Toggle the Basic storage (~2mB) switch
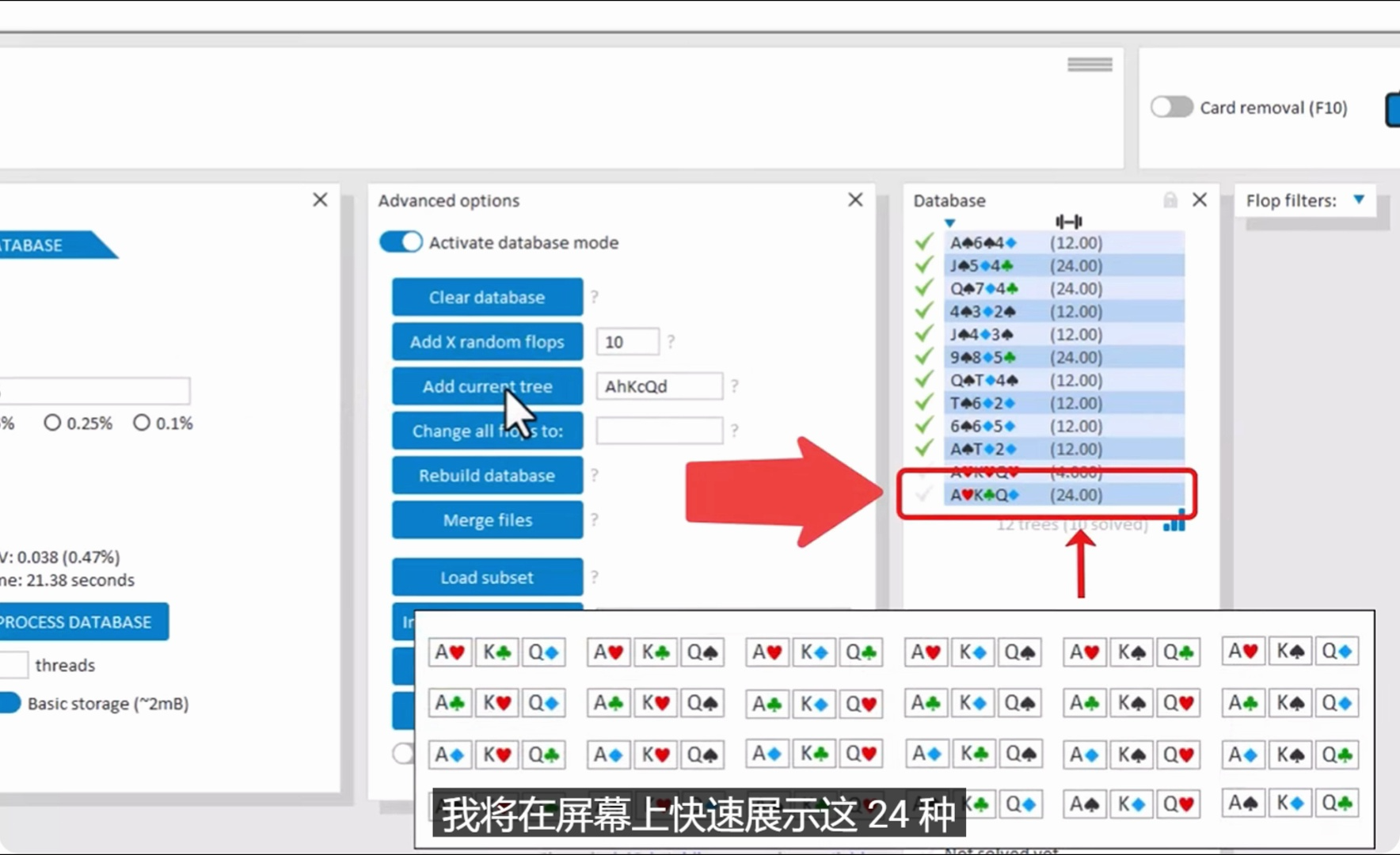This screenshot has width=1400, height=855. [10, 703]
